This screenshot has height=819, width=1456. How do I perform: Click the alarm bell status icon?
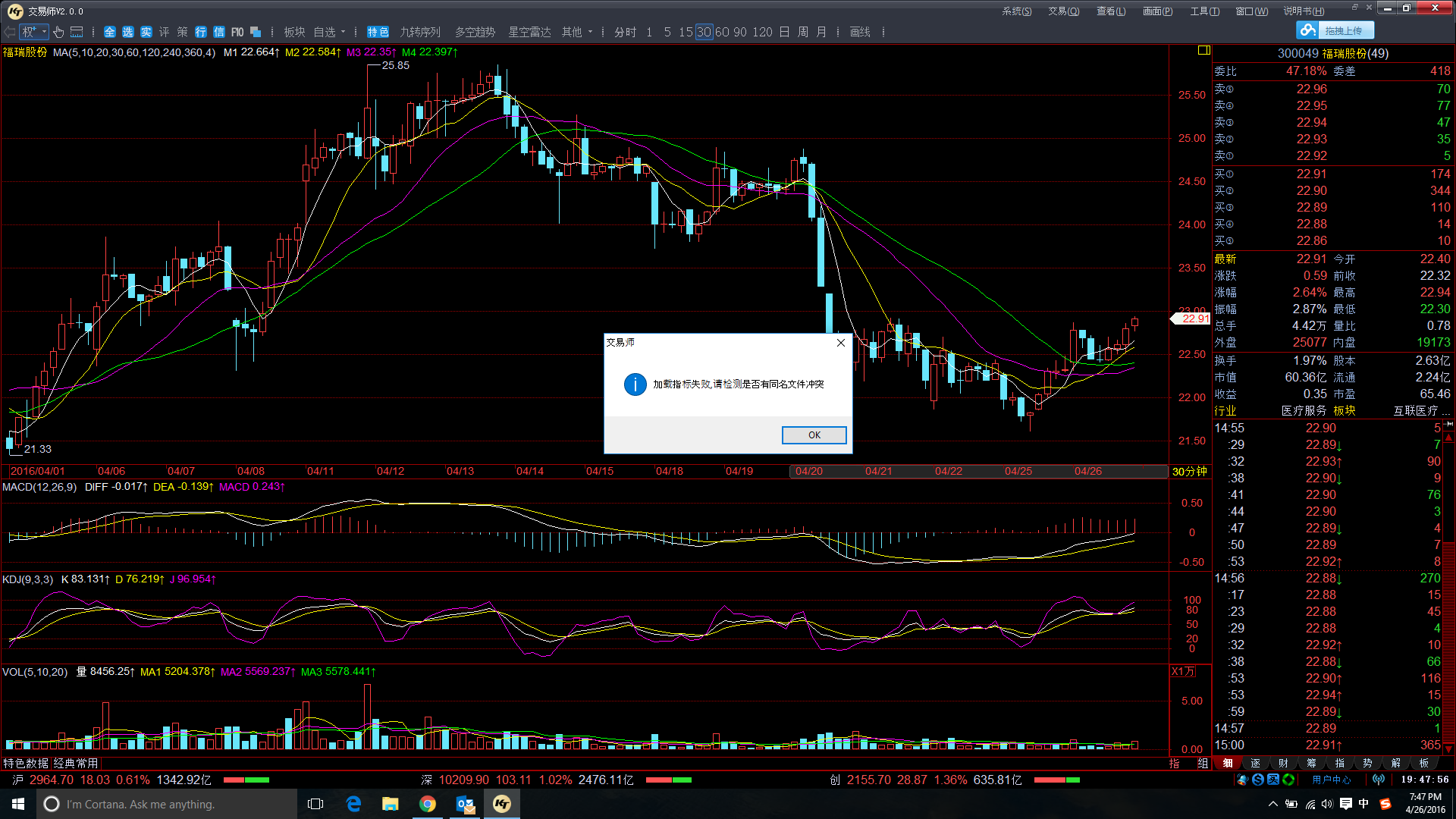(x=1242, y=780)
